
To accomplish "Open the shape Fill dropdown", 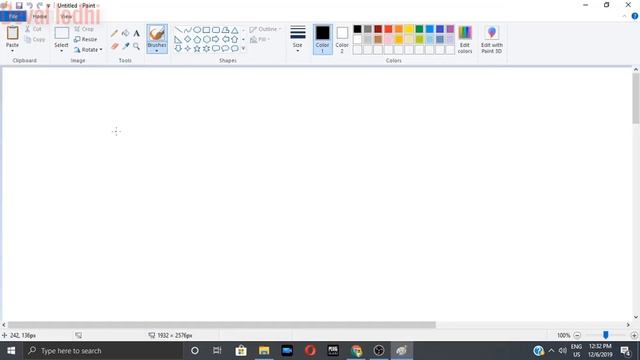I will [x=260, y=40].
